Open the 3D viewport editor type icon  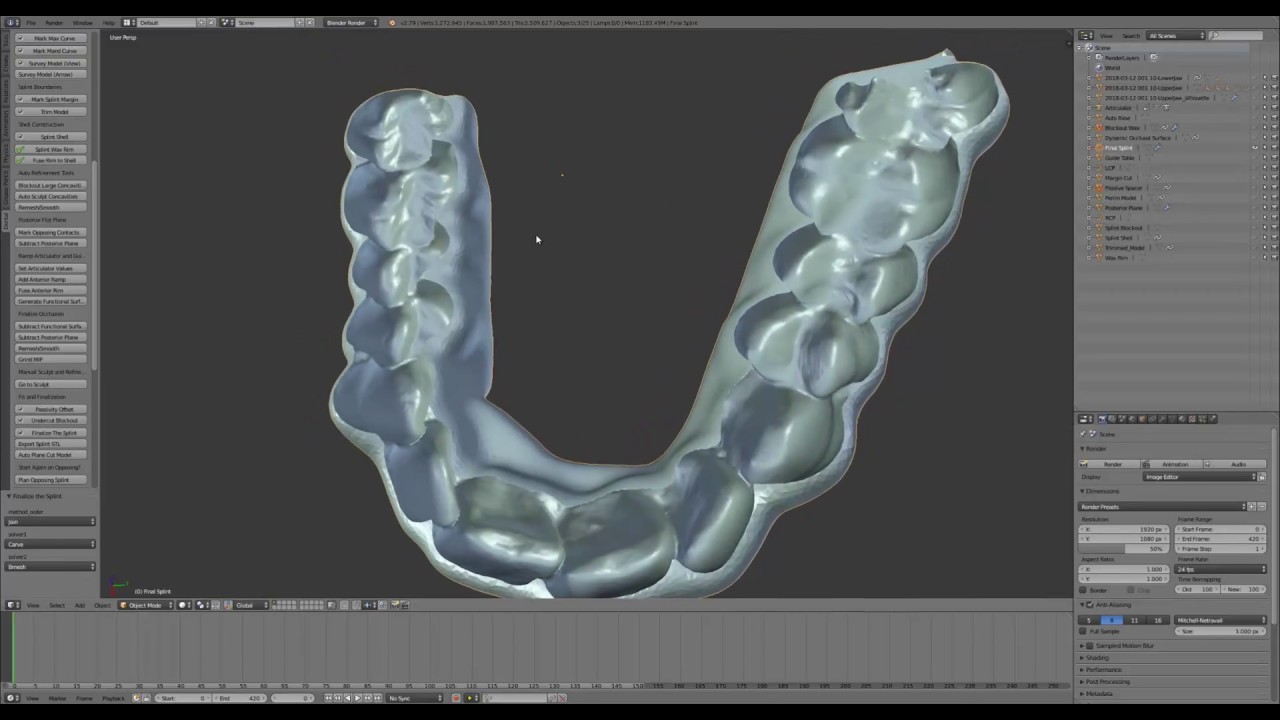click(x=11, y=605)
